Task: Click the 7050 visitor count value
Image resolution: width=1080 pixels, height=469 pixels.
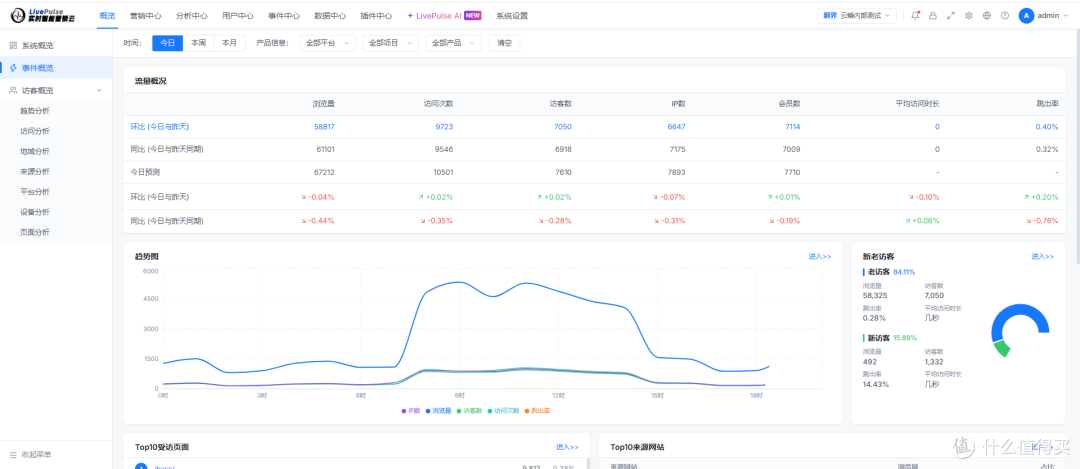Action: 563,127
